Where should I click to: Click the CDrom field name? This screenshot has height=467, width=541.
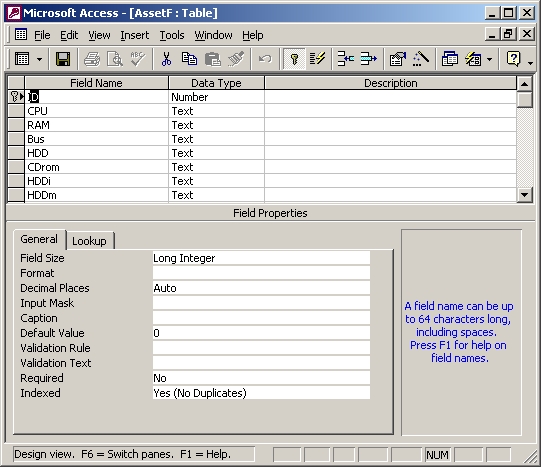(97, 167)
